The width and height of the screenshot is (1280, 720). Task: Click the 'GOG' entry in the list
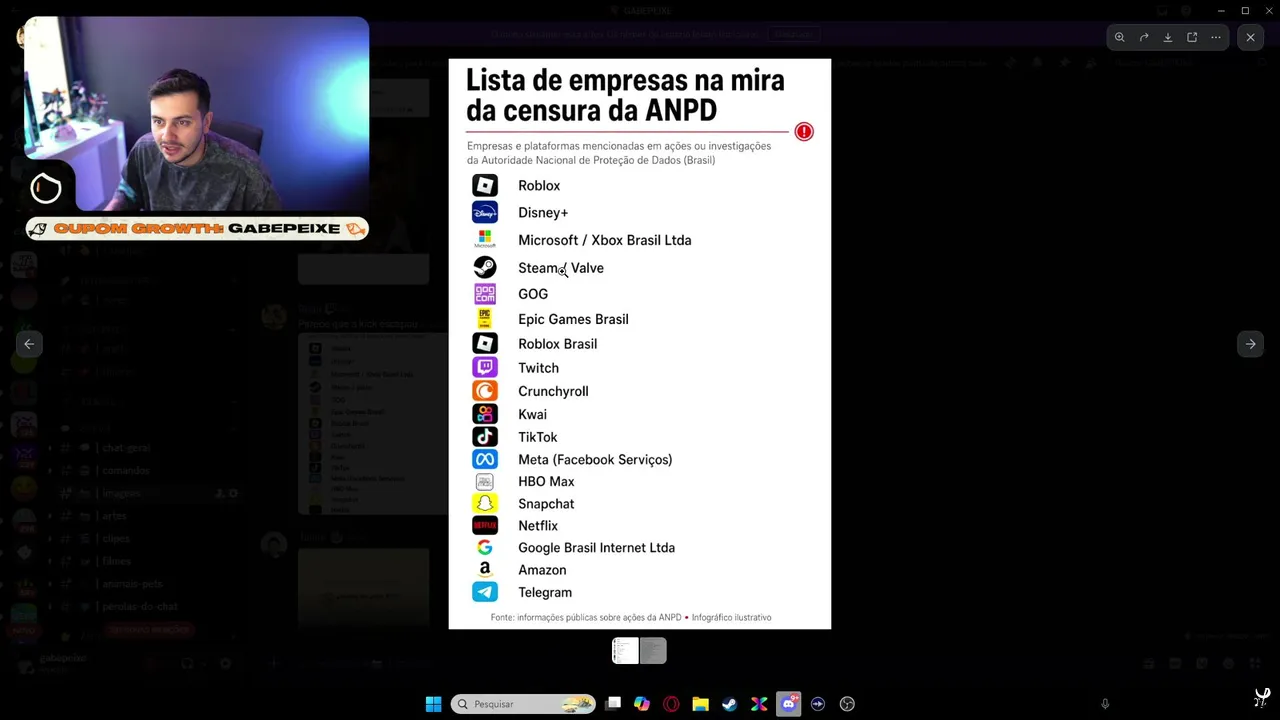click(533, 294)
